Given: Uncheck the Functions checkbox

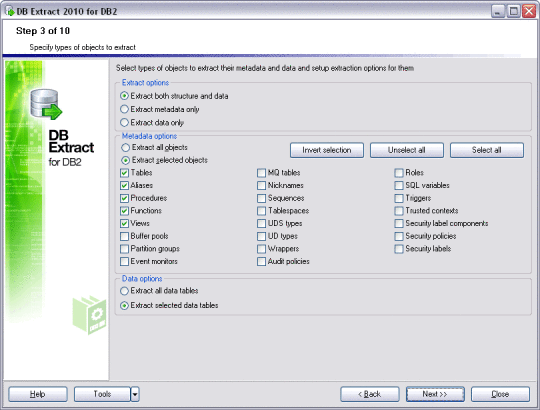Looking at the screenshot, I should pyautogui.click(x=124, y=211).
